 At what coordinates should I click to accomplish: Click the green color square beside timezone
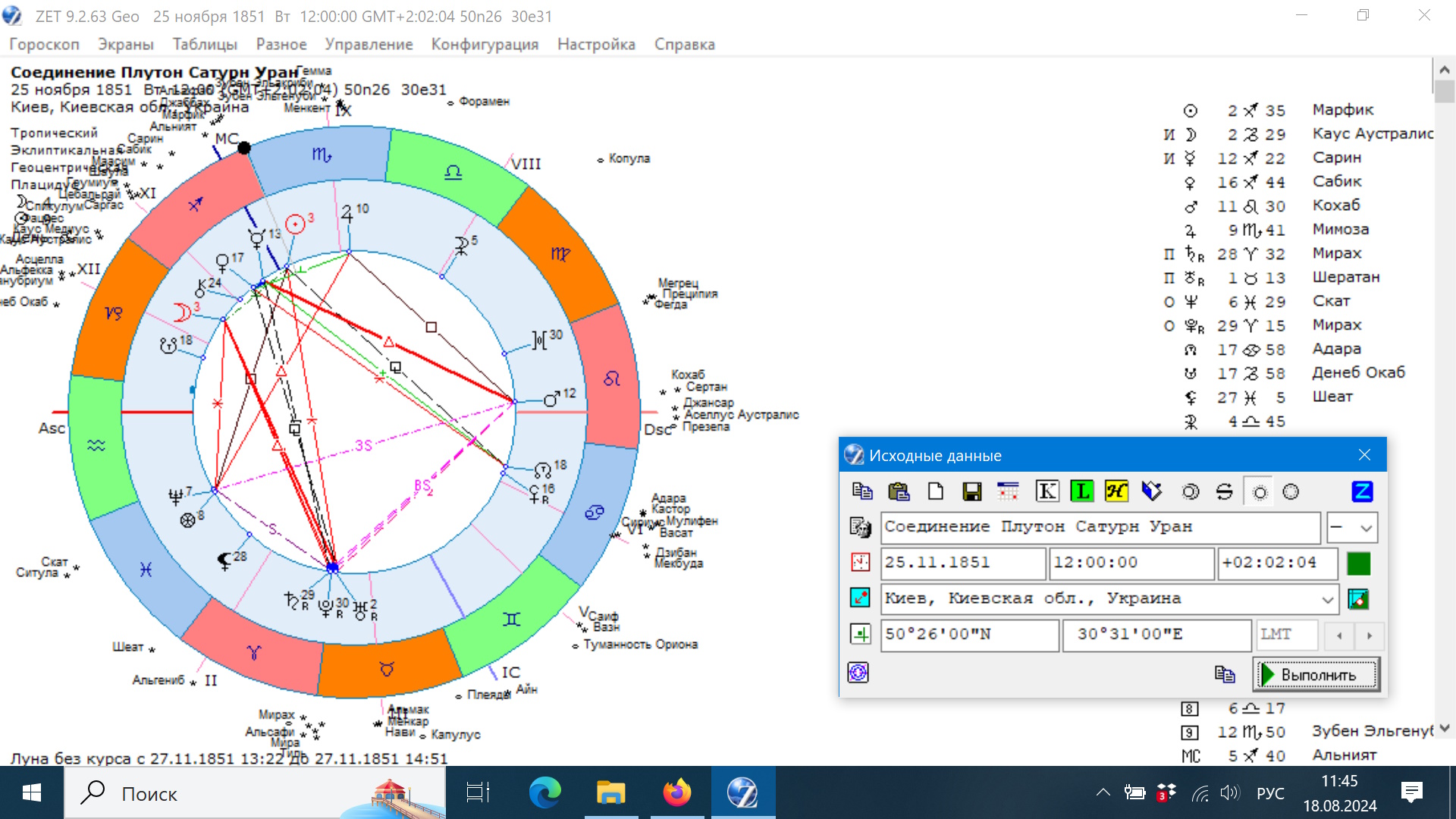point(1358,563)
